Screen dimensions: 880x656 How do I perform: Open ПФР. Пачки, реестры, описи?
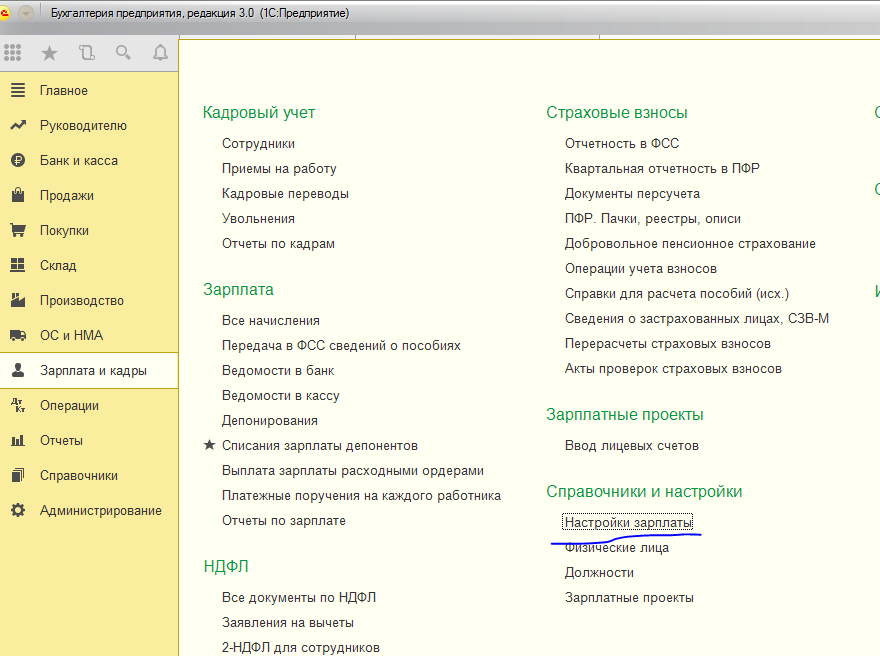pos(653,218)
